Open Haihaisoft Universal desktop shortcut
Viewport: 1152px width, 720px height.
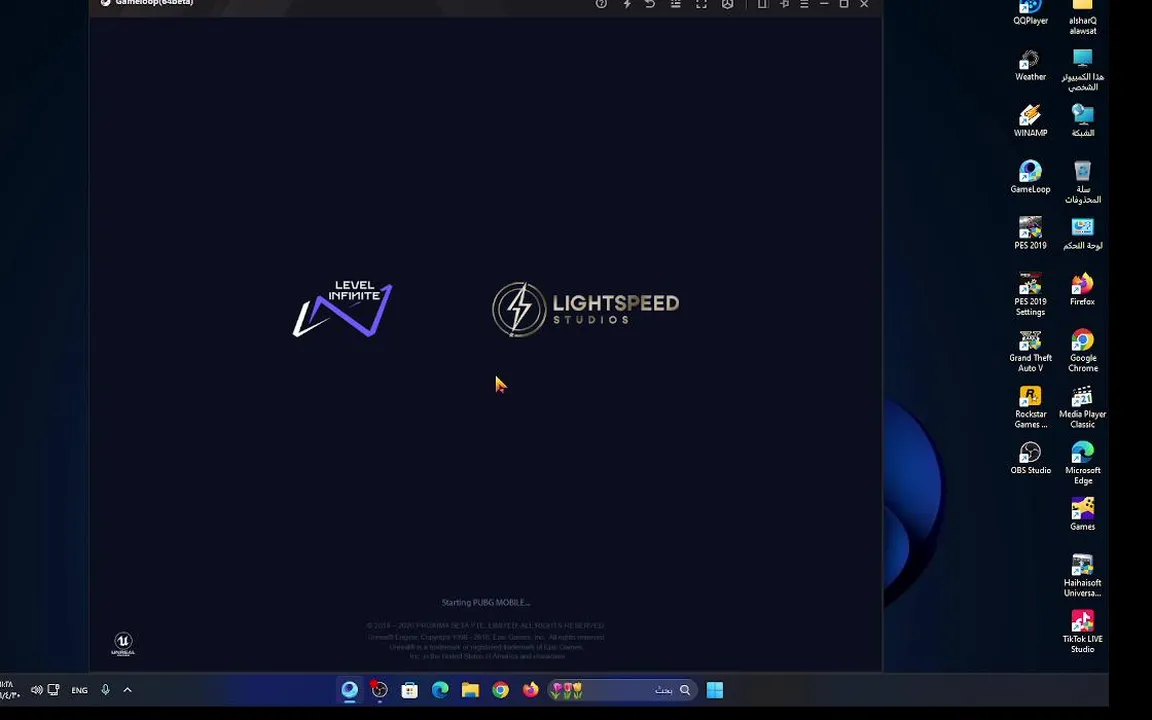point(1082,575)
